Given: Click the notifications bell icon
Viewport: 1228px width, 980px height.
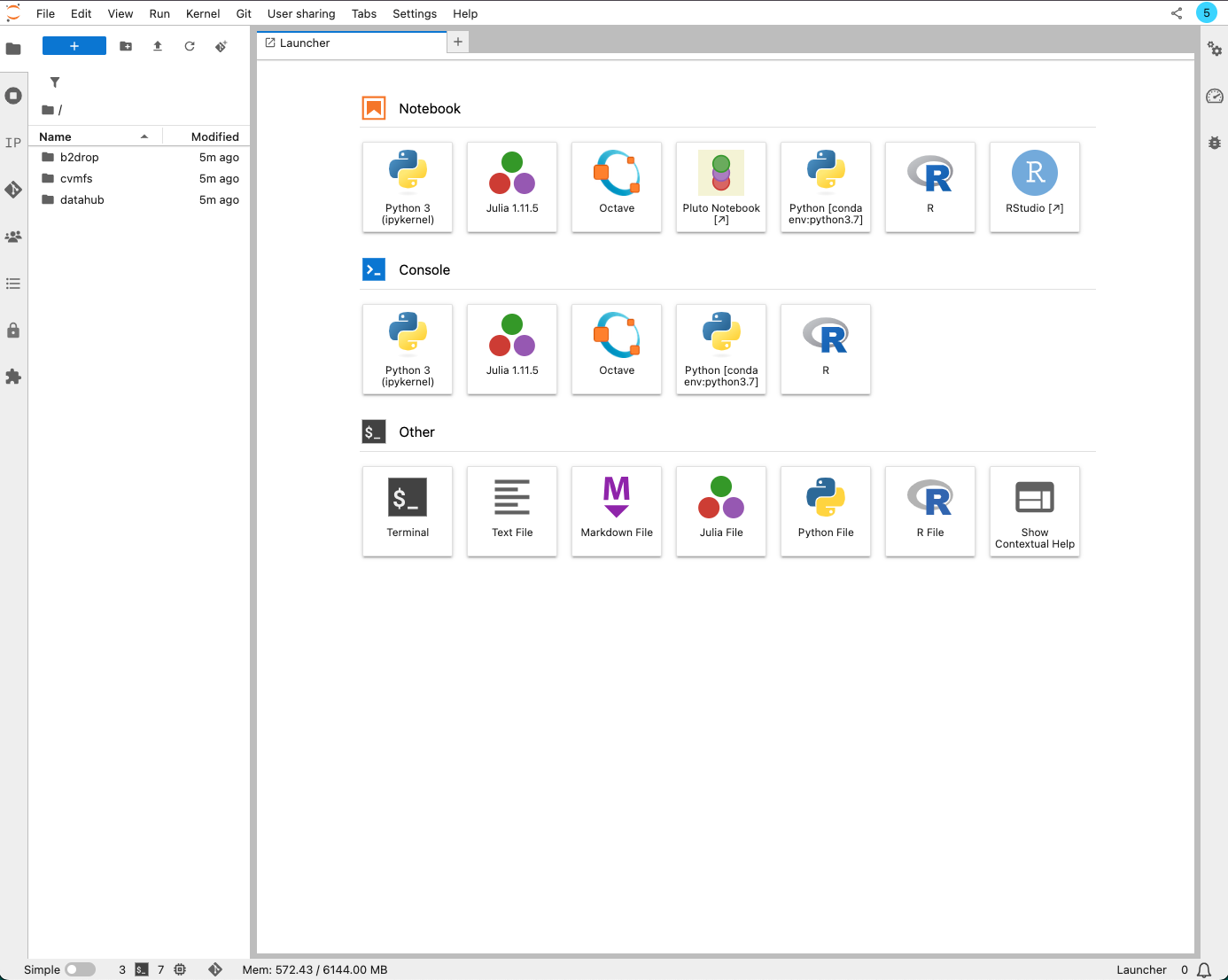Looking at the screenshot, I should coord(1204,970).
